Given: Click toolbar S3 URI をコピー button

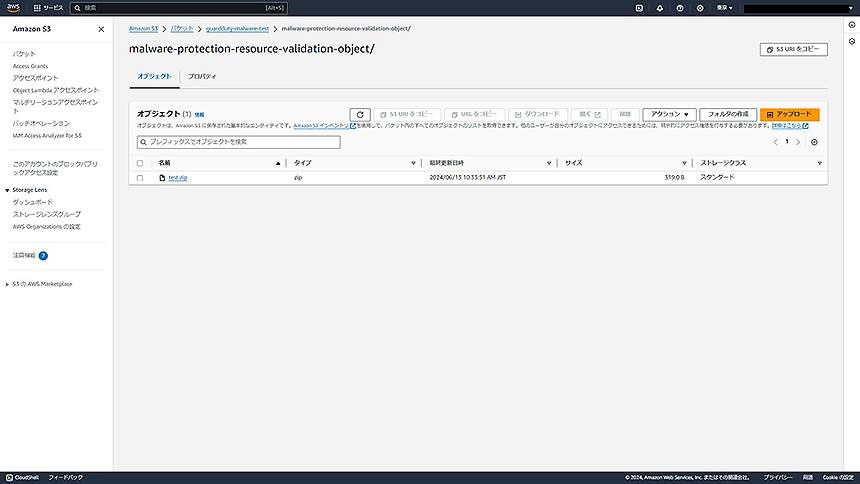Looking at the screenshot, I should (x=407, y=114).
